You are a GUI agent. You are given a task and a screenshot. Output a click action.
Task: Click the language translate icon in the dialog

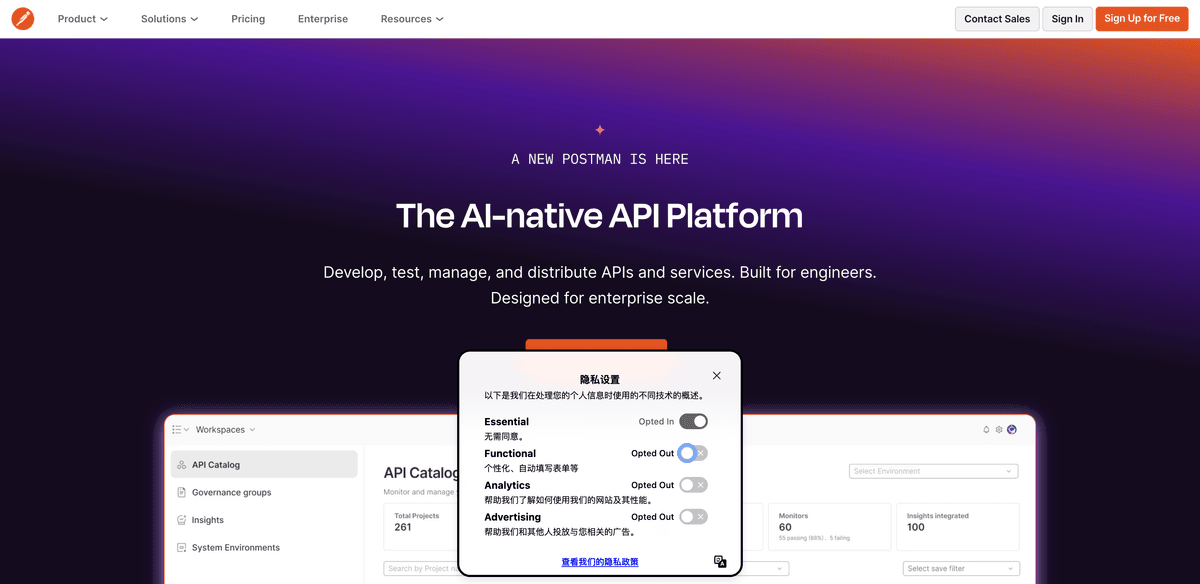click(720, 562)
